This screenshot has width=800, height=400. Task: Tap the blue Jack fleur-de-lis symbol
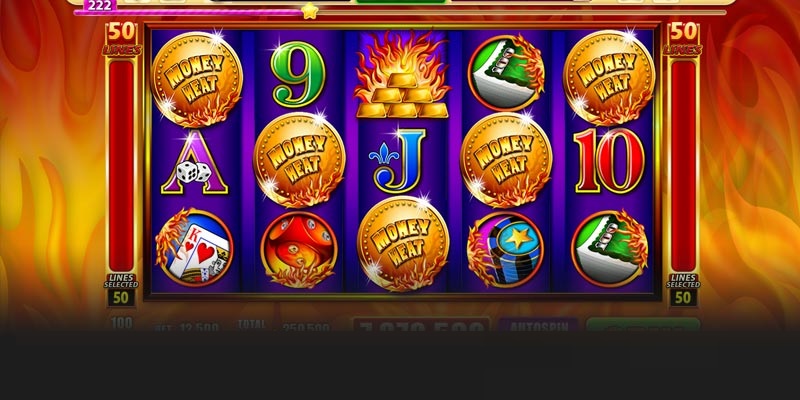pyautogui.click(x=398, y=160)
